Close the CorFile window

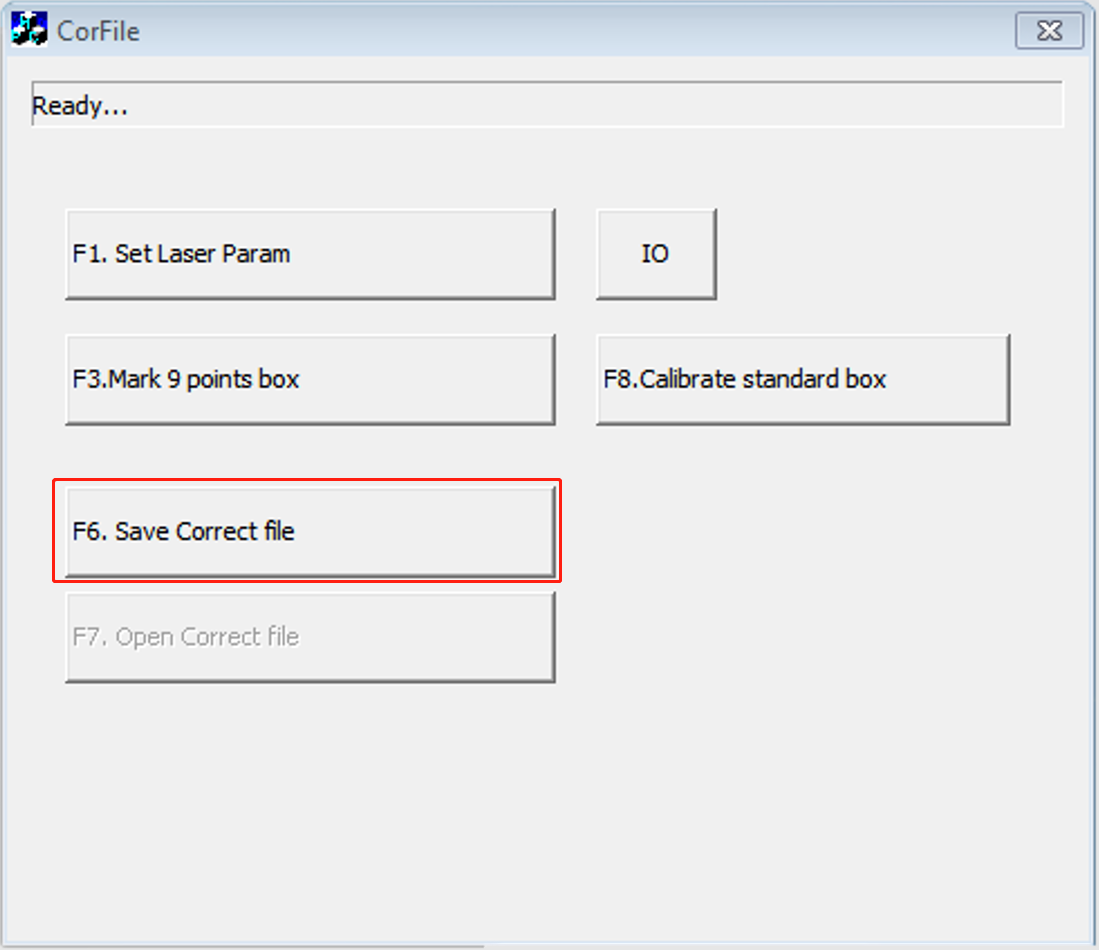tap(1049, 31)
